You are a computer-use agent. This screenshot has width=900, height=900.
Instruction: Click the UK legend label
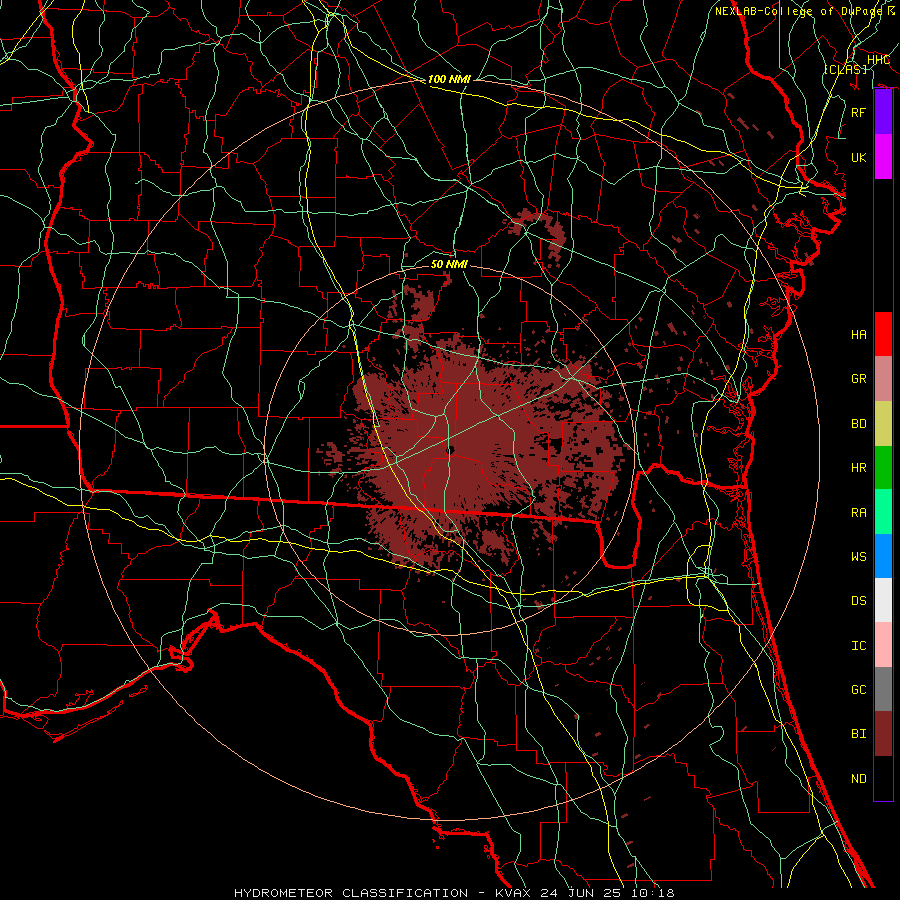click(x=859, y=158)
